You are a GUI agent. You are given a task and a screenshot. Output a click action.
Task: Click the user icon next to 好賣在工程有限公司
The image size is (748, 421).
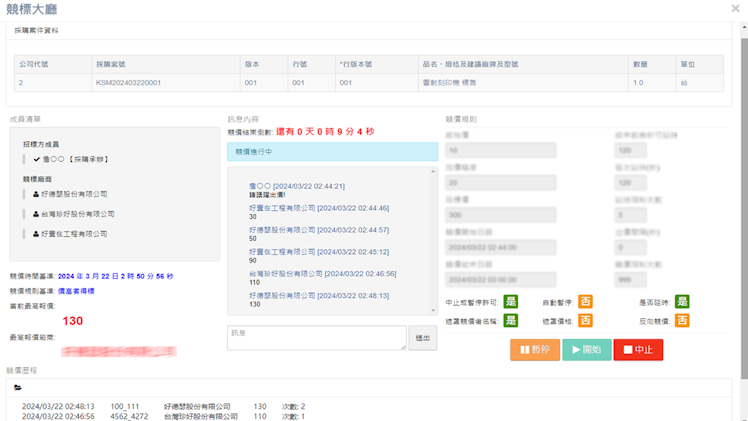36,234
